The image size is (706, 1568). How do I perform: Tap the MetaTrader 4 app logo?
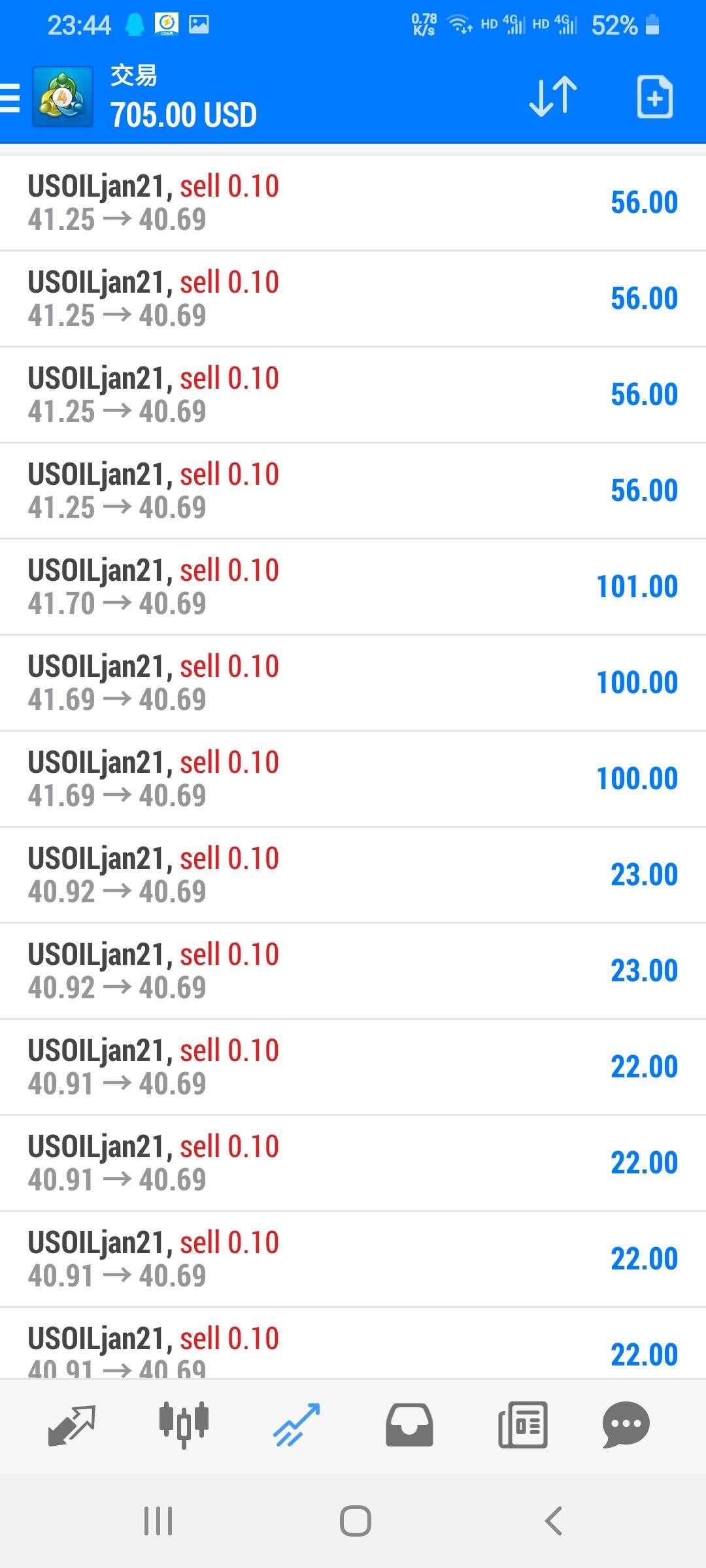(62, 97)
